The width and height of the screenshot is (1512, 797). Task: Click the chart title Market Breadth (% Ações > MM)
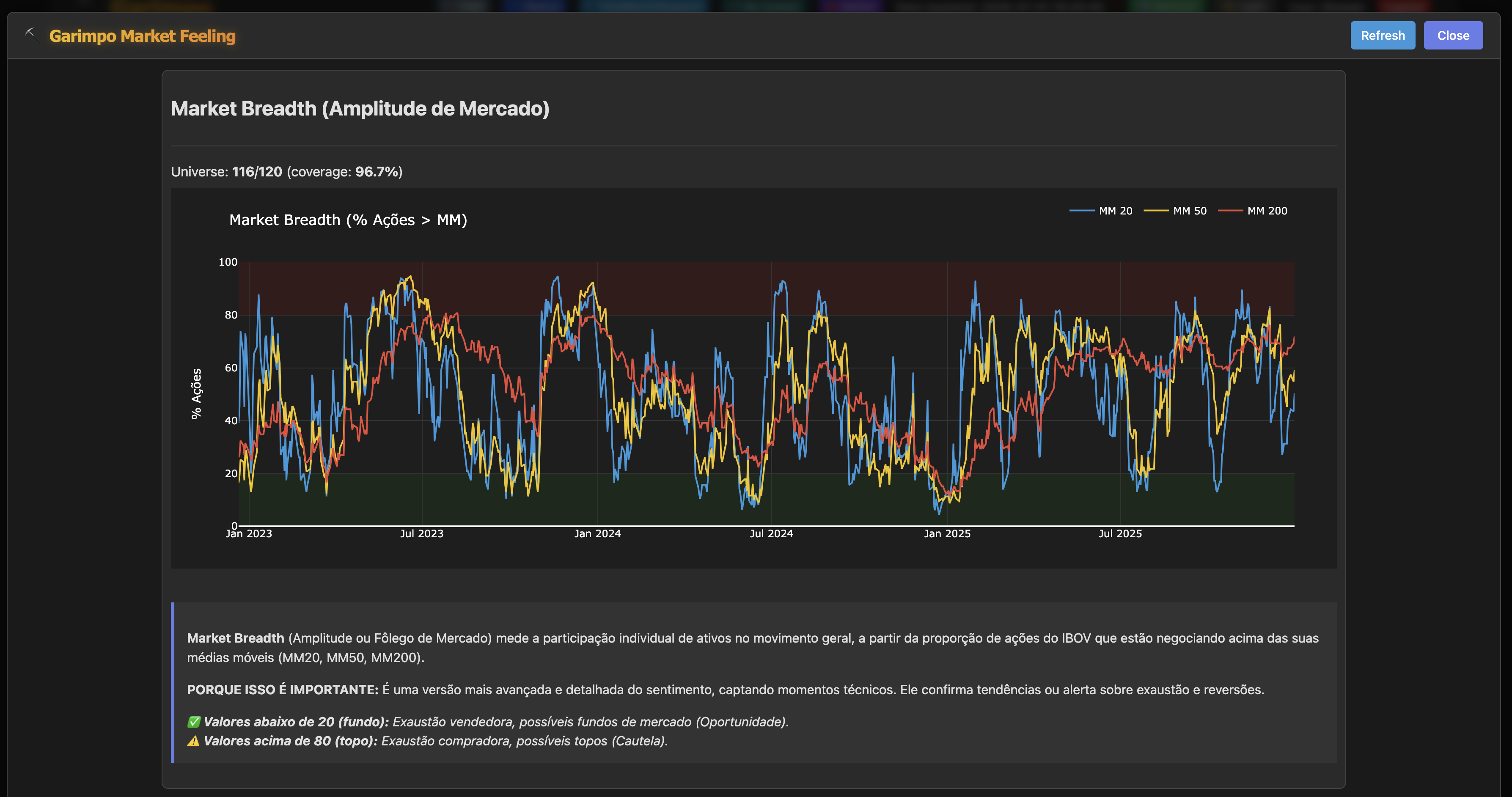coord(348,220)
